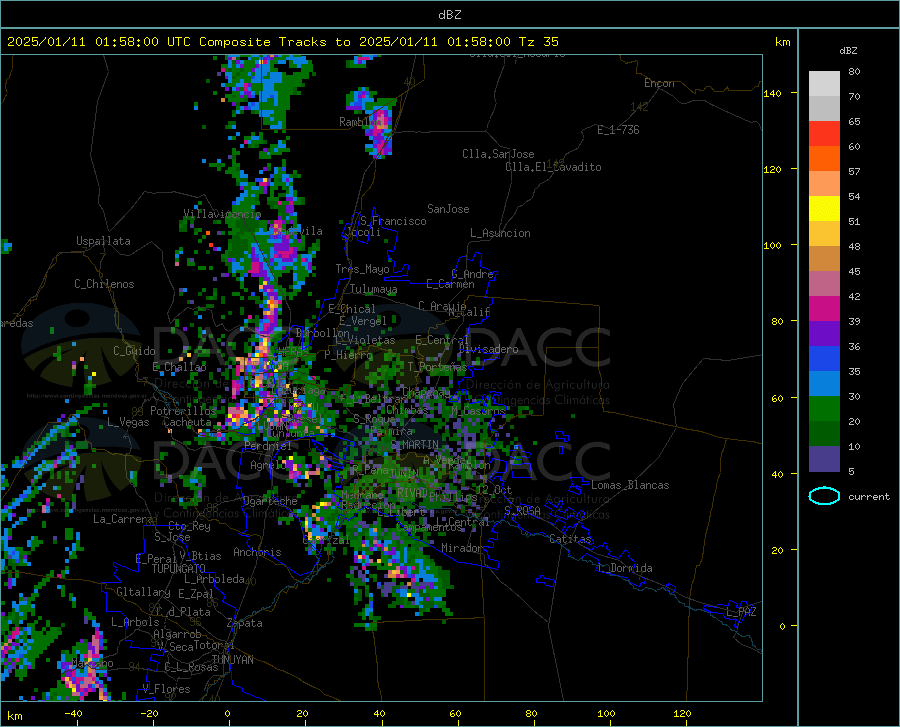Click the 51 dBZ yellow legend swatch
The height and width of the screenshot is (727, 900).
[824, 209]
